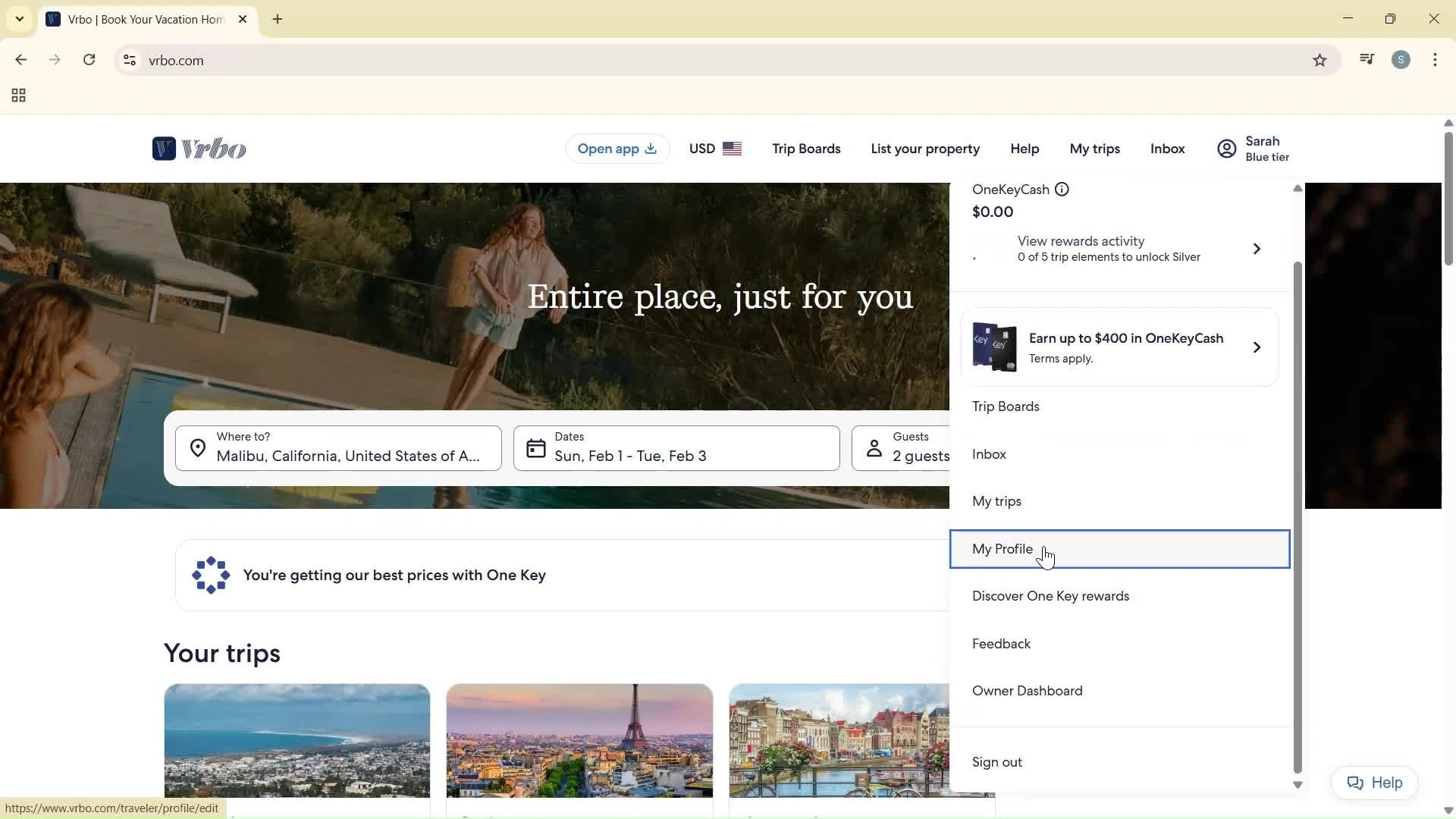Click the account menu scrollbar
Image resolution: width=1456 pixels, height=819 pixels.
point(1298,516)
